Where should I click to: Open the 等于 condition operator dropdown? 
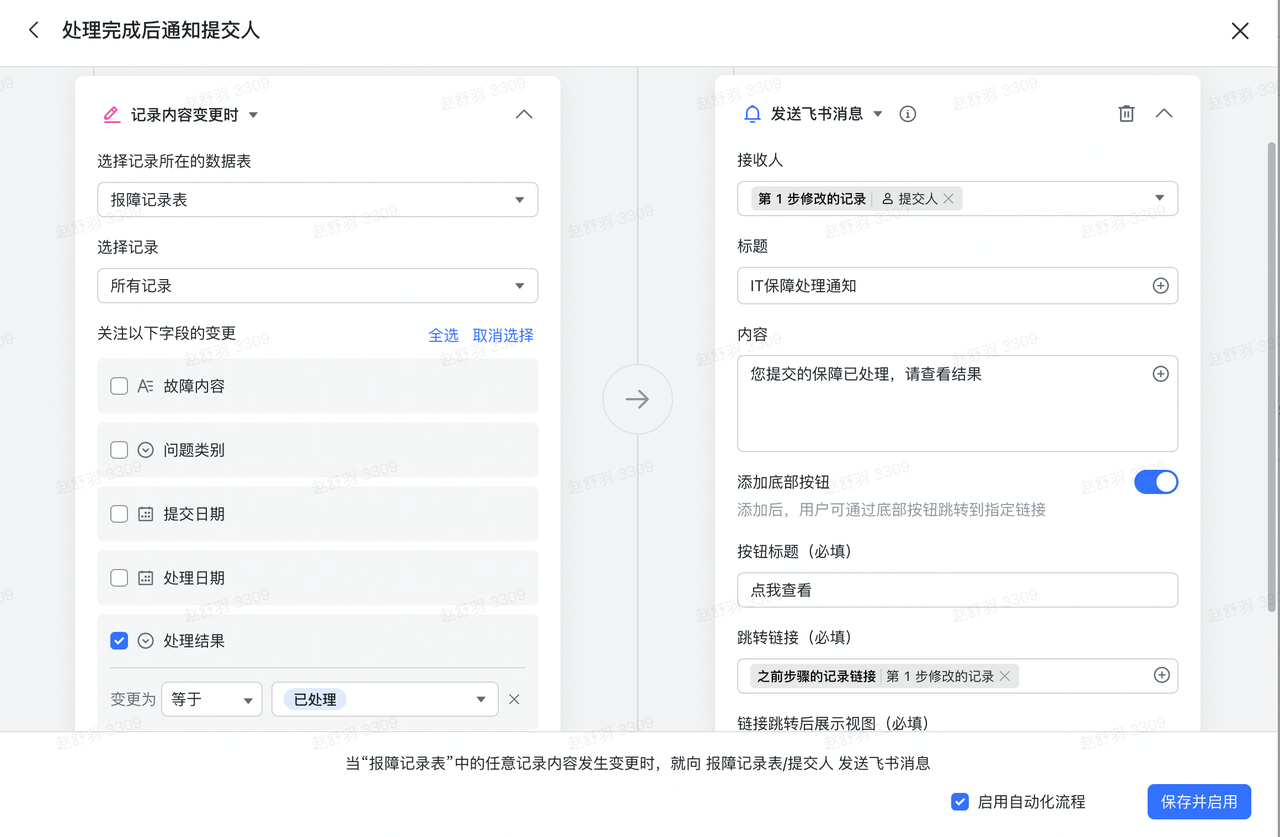pos(211,700)
